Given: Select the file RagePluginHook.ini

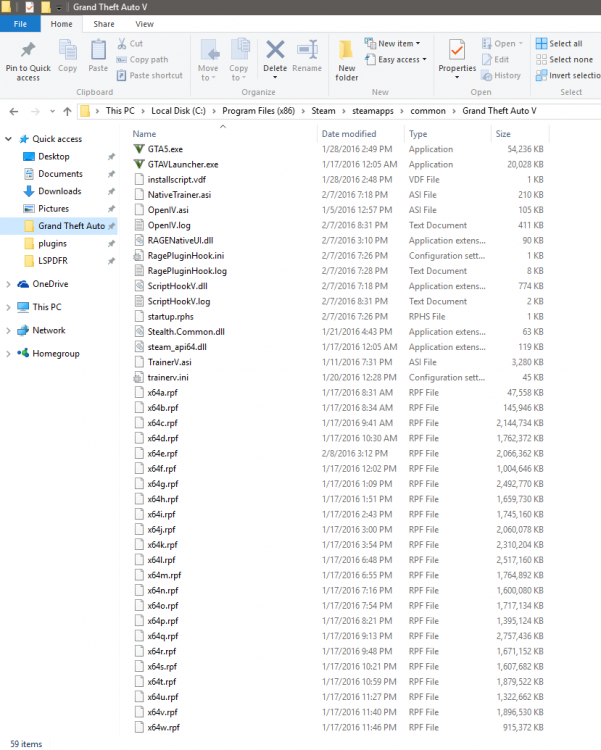Looking at the screenshot, I should [186, 255].
